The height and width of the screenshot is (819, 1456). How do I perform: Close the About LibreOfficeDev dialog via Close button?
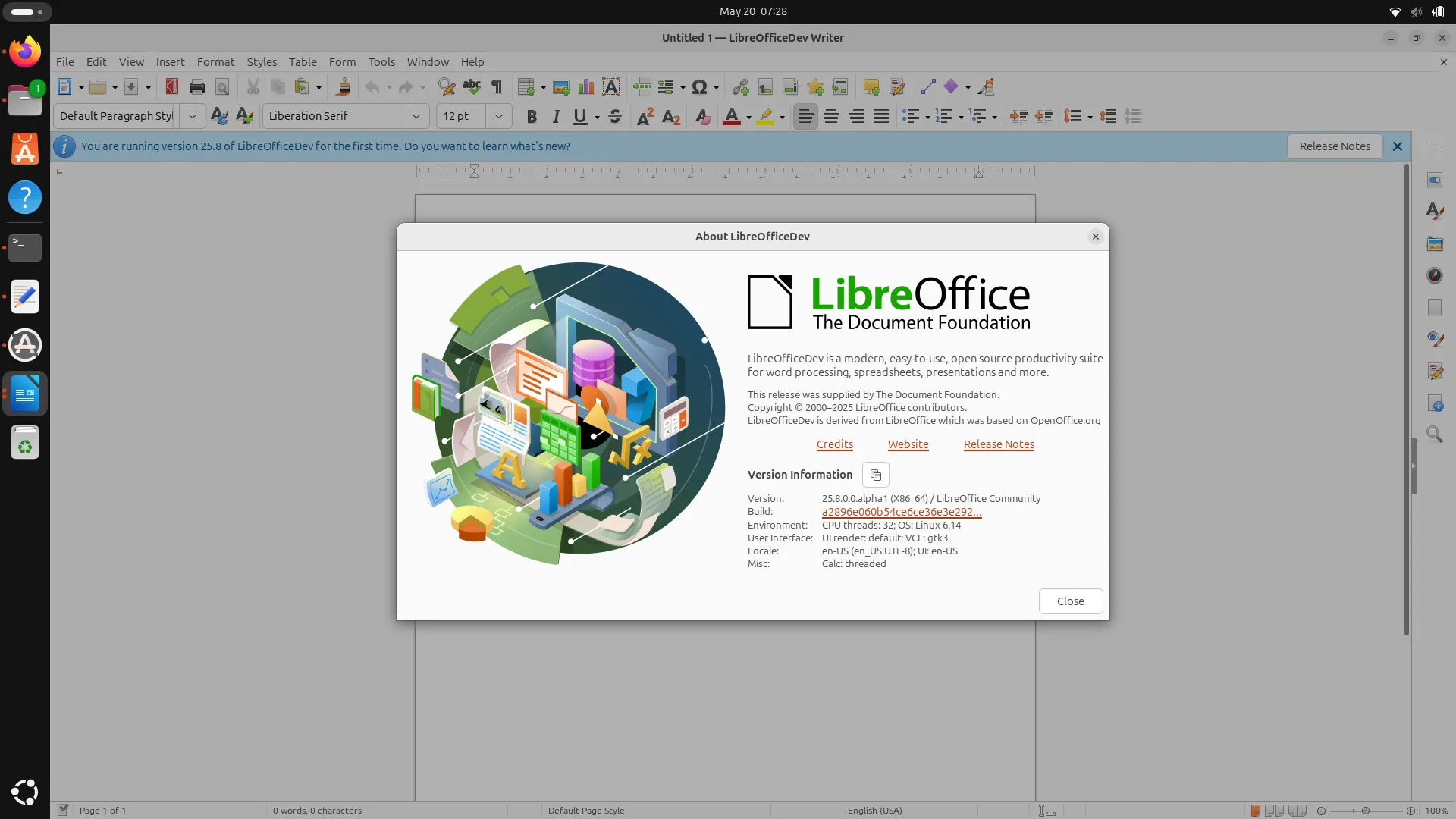(1070, 601)
